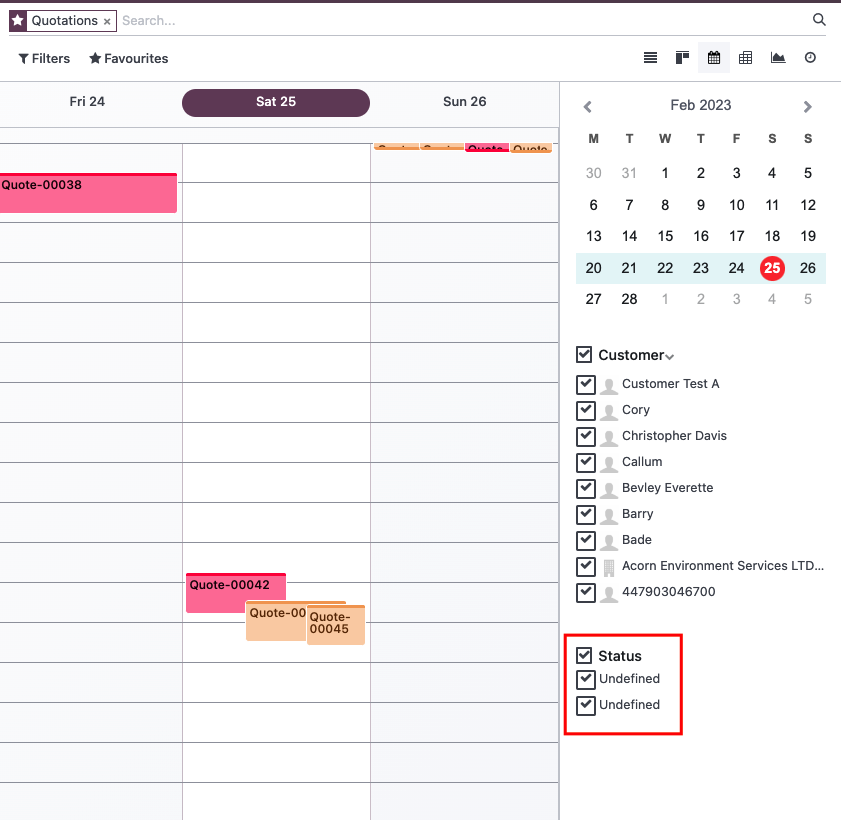Open the Quote-00045 event
This screenshot has height=820, width=841.
(x=335, y=624)
